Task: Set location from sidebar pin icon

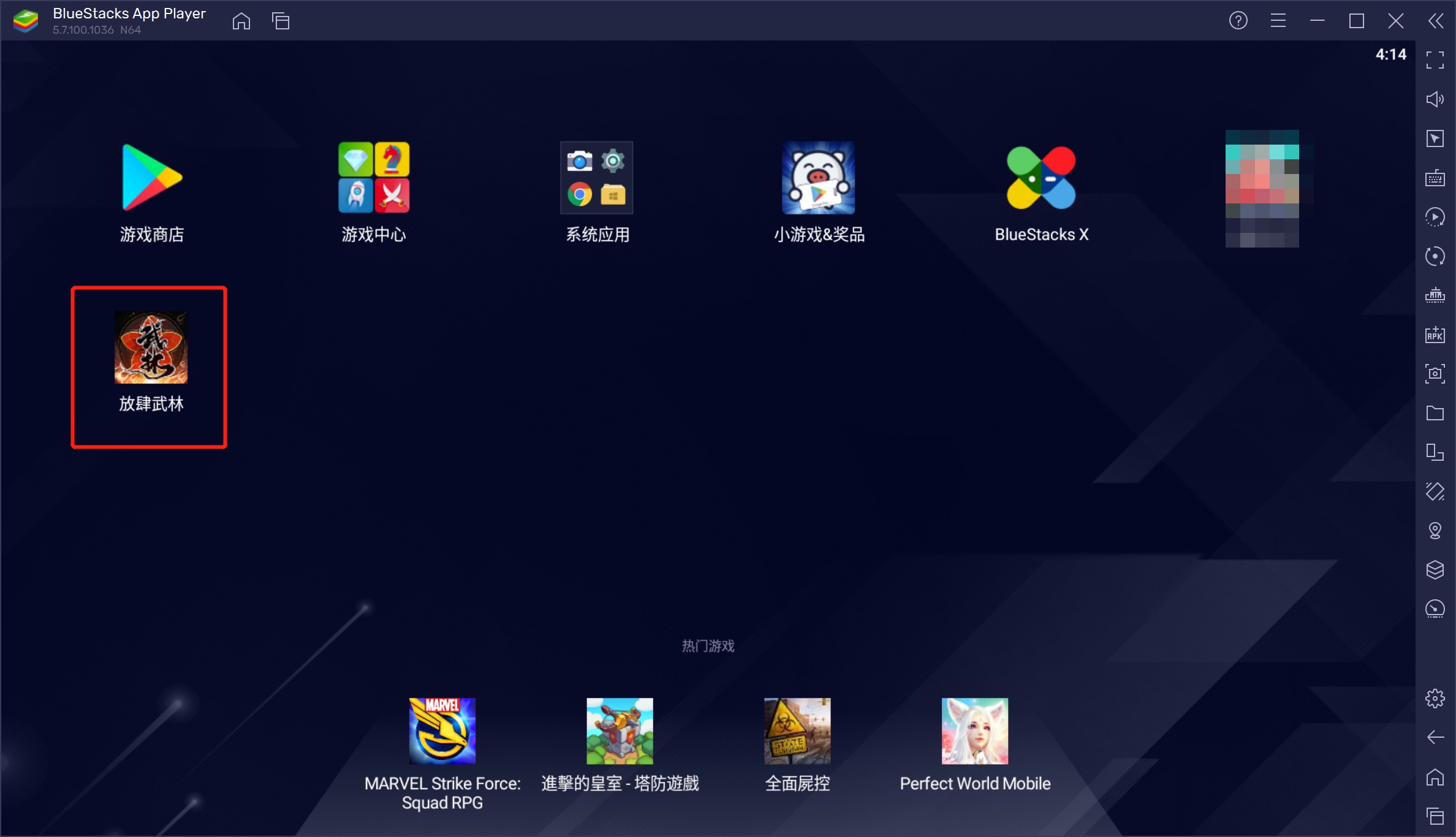Action: 1435,531
